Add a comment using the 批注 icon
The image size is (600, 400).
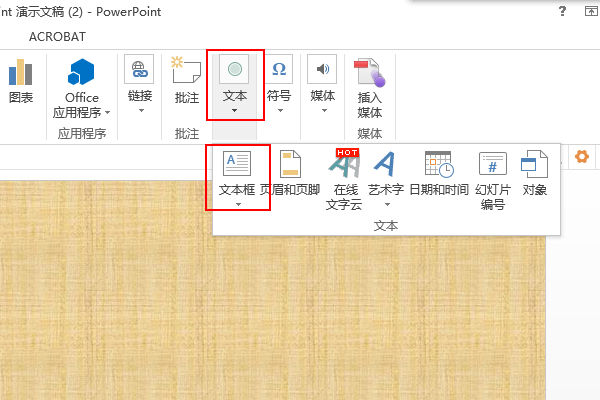tap(186, 70)
